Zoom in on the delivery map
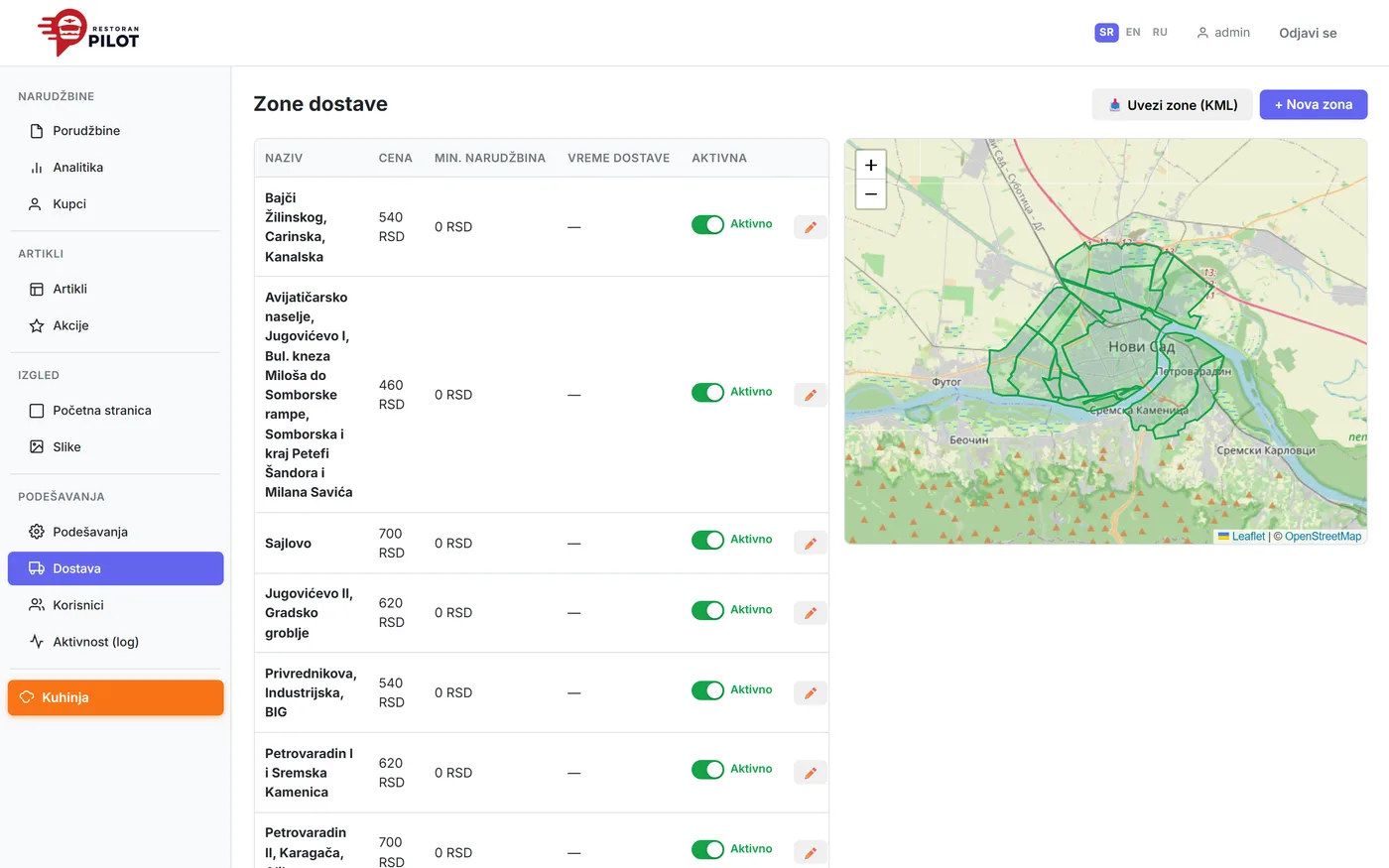1389x868 pixels. [870, 166]
